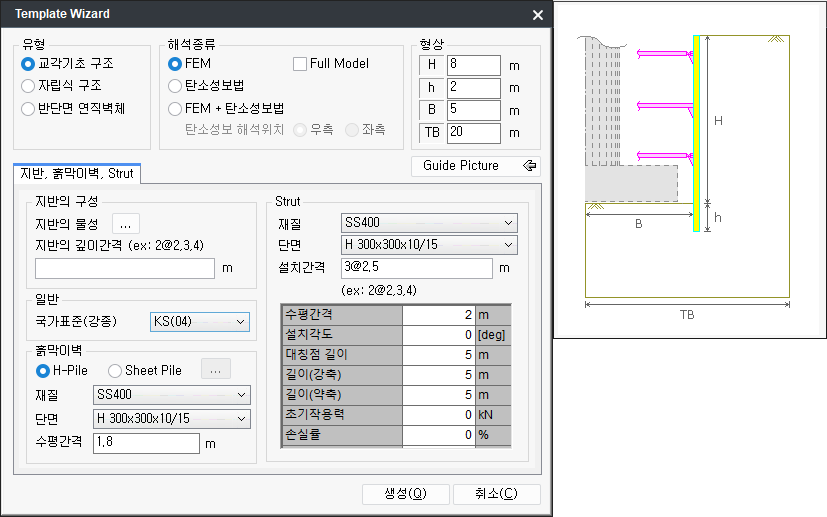
Task: Close the Template Wizard dialog
Action: pyautogui.click(x=538, y=15)
